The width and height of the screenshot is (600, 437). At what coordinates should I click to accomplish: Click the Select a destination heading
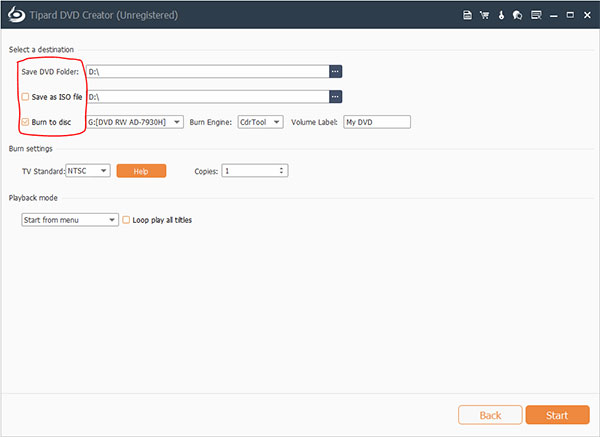(41, 50)
